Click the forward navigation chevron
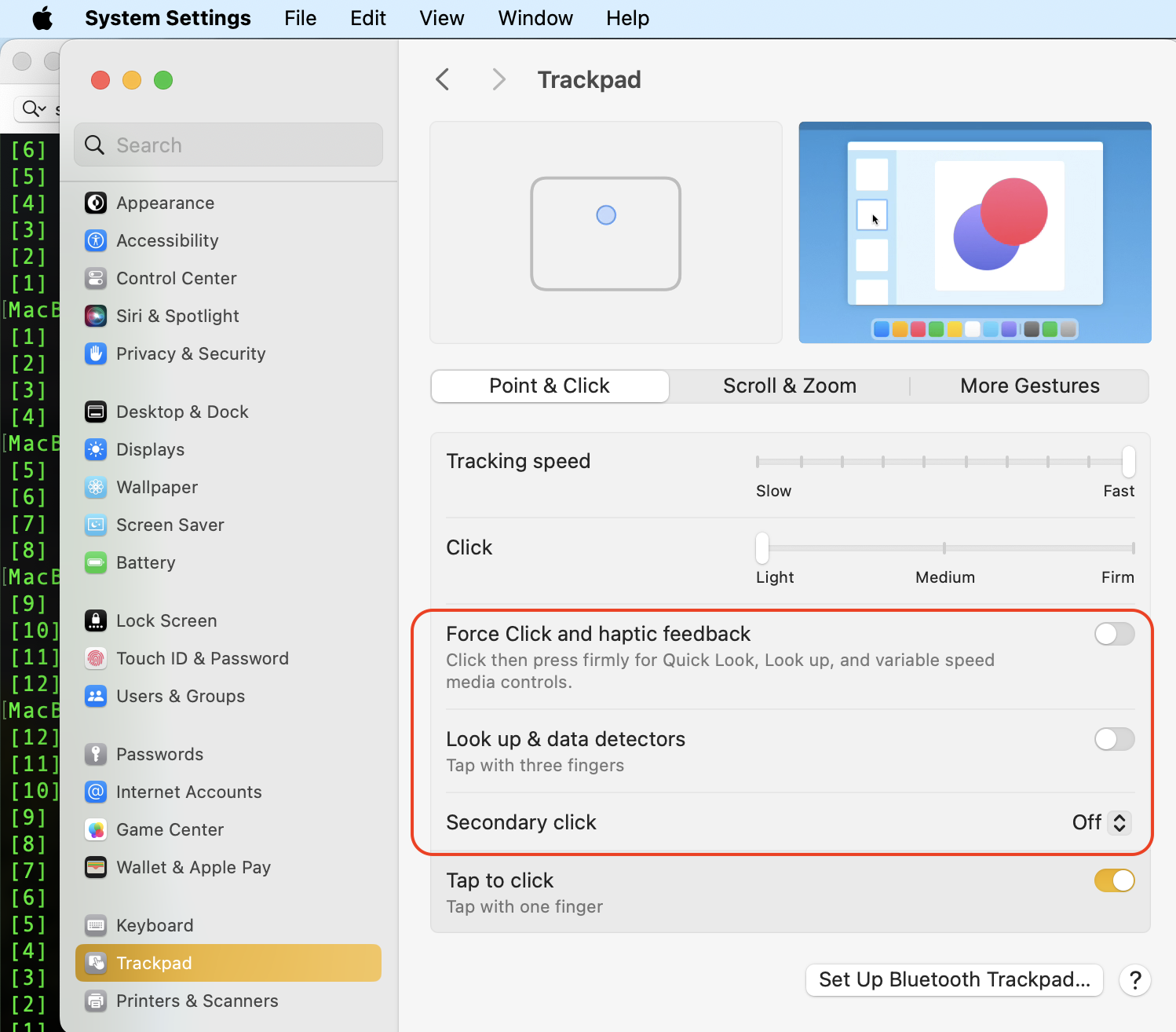 (x=499, y=79)
